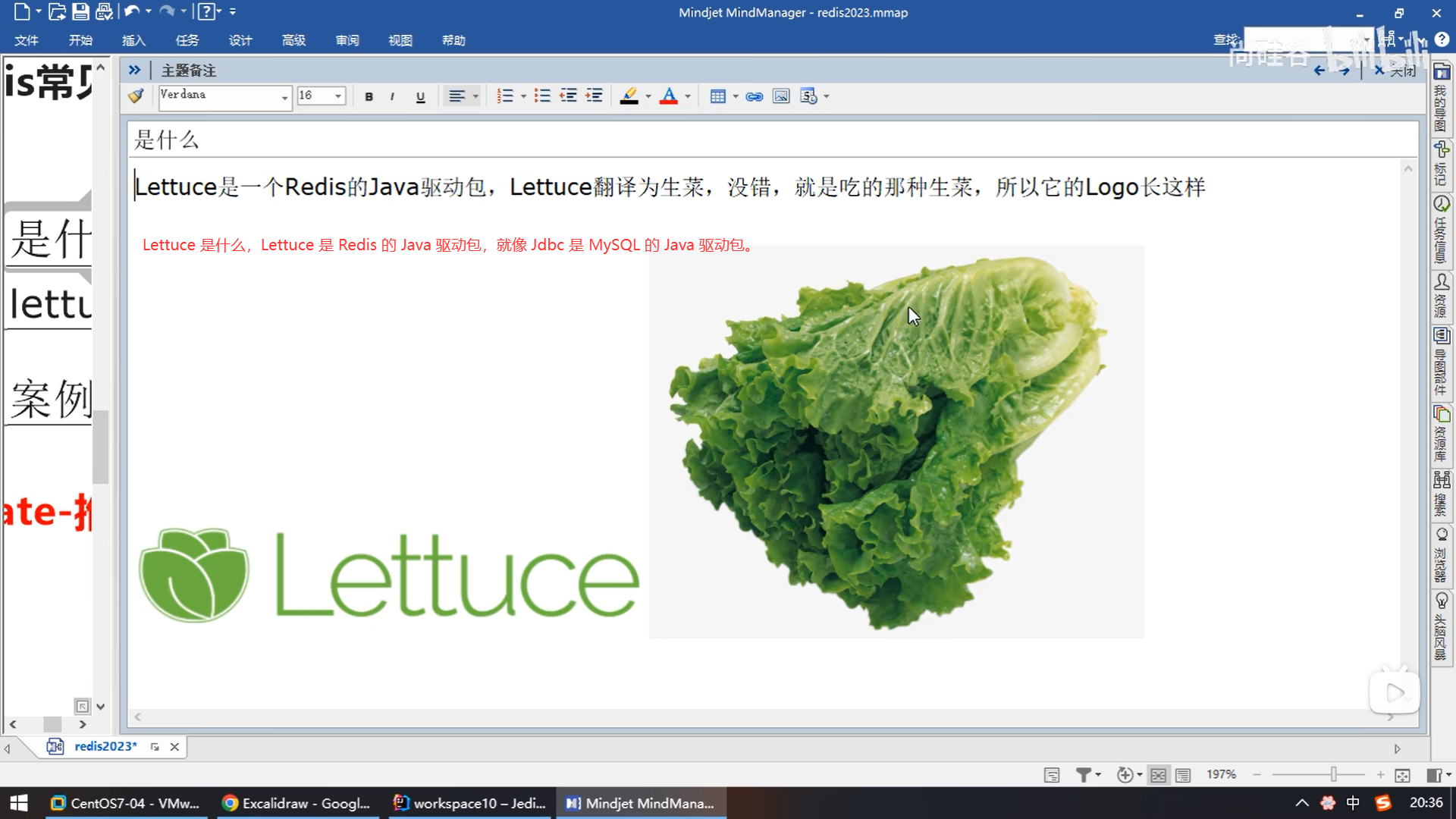This screenshot has width=1456, height=819.
Task: Toggle italic formatting
Action: (x=392, y=96)
